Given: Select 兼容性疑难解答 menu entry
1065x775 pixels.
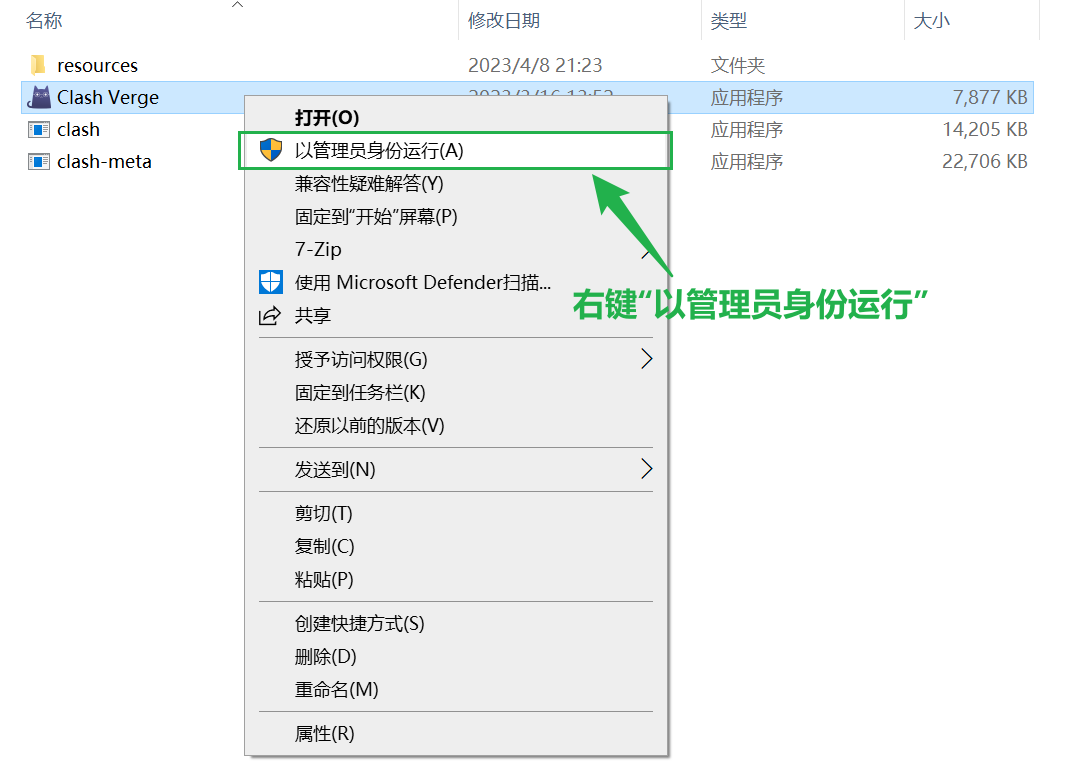Looking at the screenshot, I should pyautogui.click(x=368, y=184).
